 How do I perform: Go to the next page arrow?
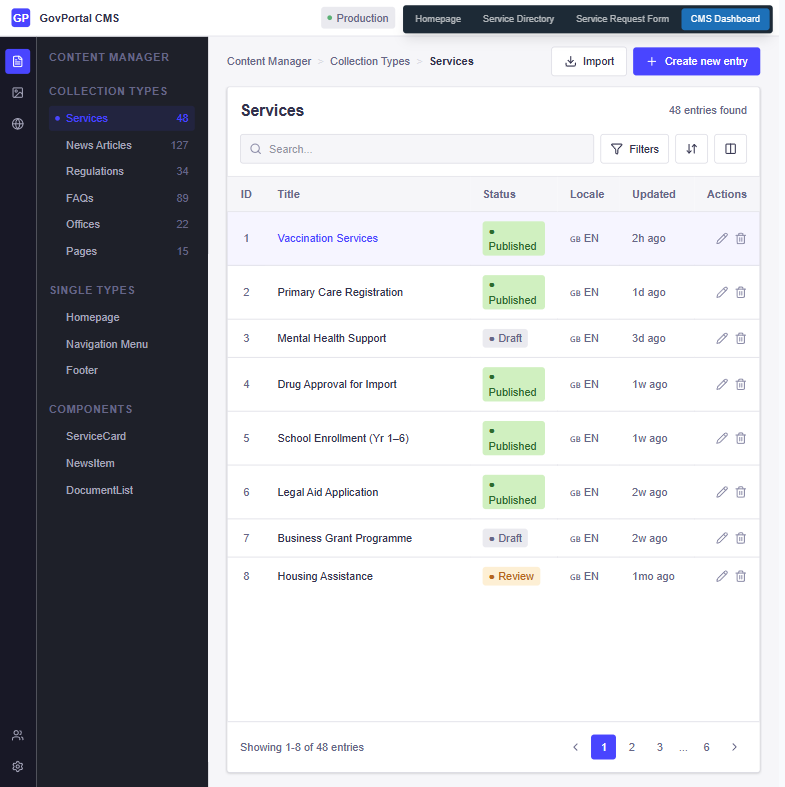tap(734, 747)
